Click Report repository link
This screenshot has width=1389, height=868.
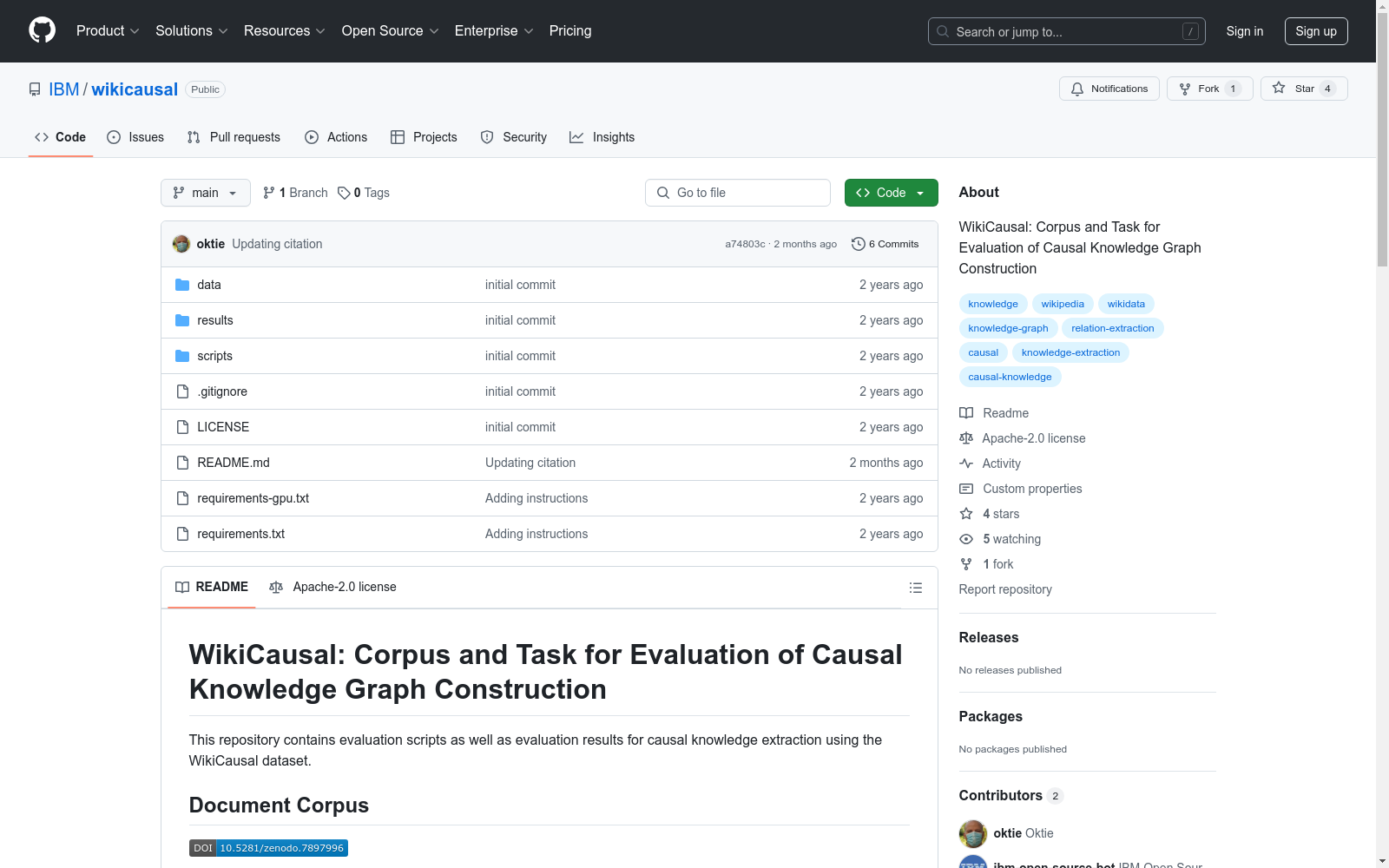(1005, 589)
